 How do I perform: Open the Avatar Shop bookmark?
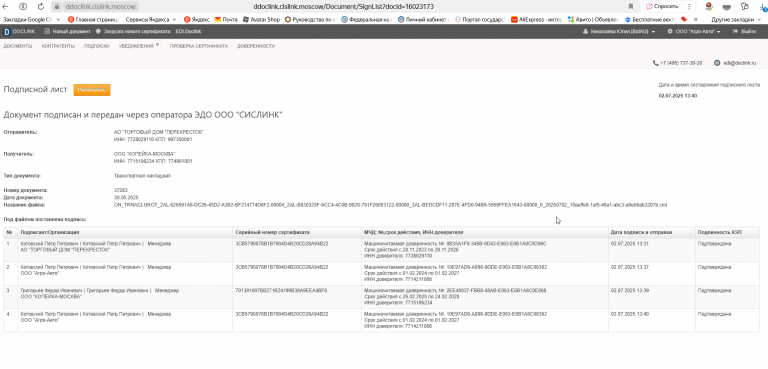[x=261, y=20]
